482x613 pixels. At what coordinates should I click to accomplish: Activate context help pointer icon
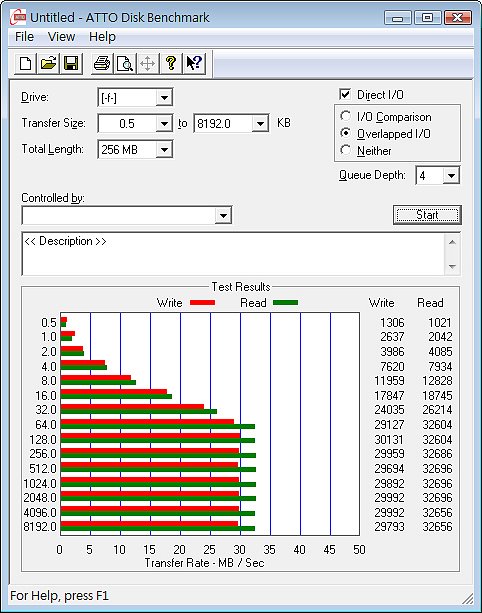click(x=194, y=63)
